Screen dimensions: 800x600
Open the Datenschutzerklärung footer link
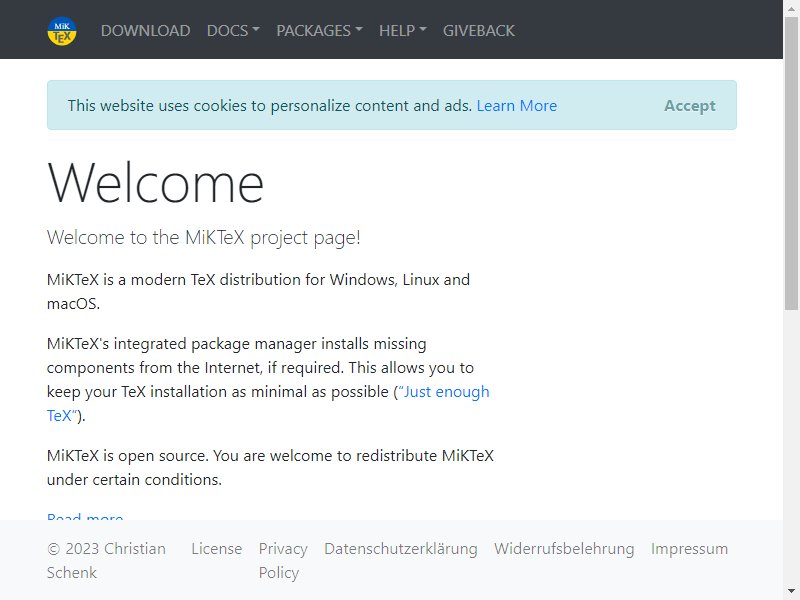click(x=401, y=549)
